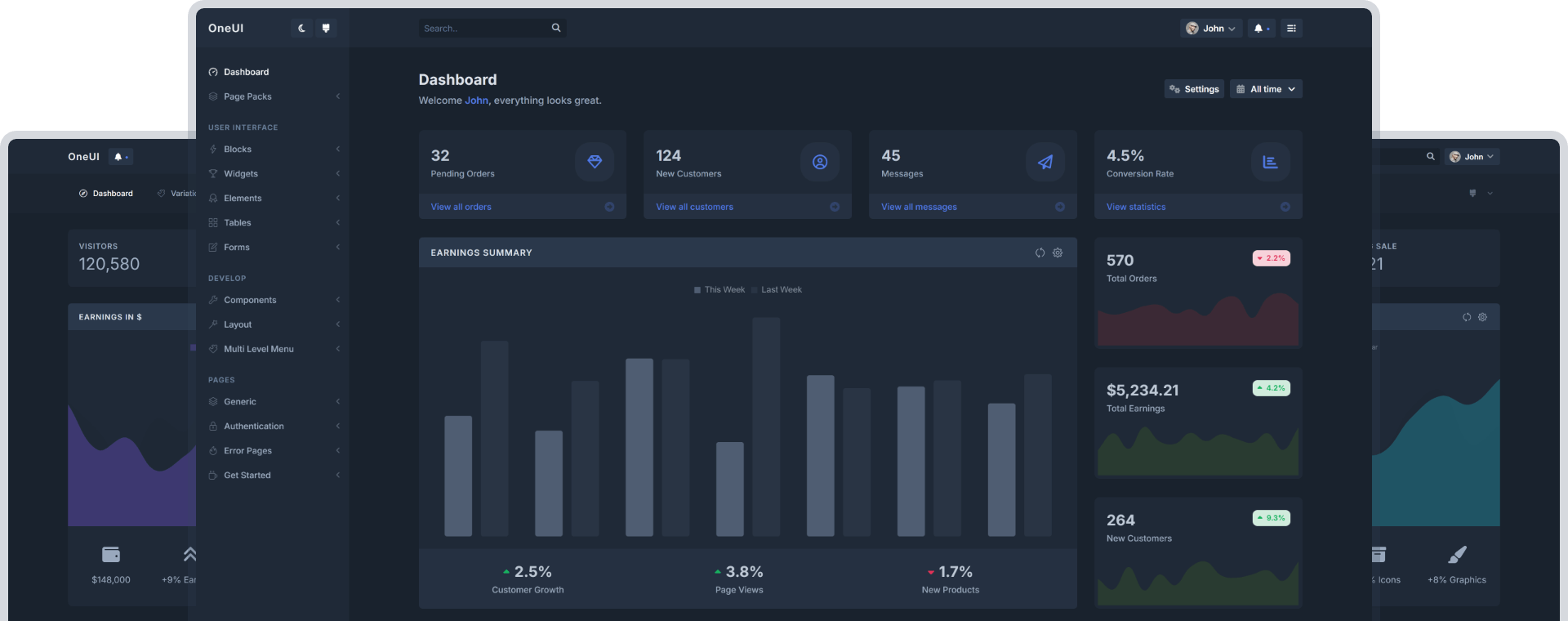Click the diamond icon in Pending Orders card
The image size is (1568, 621).
[595, 162]
